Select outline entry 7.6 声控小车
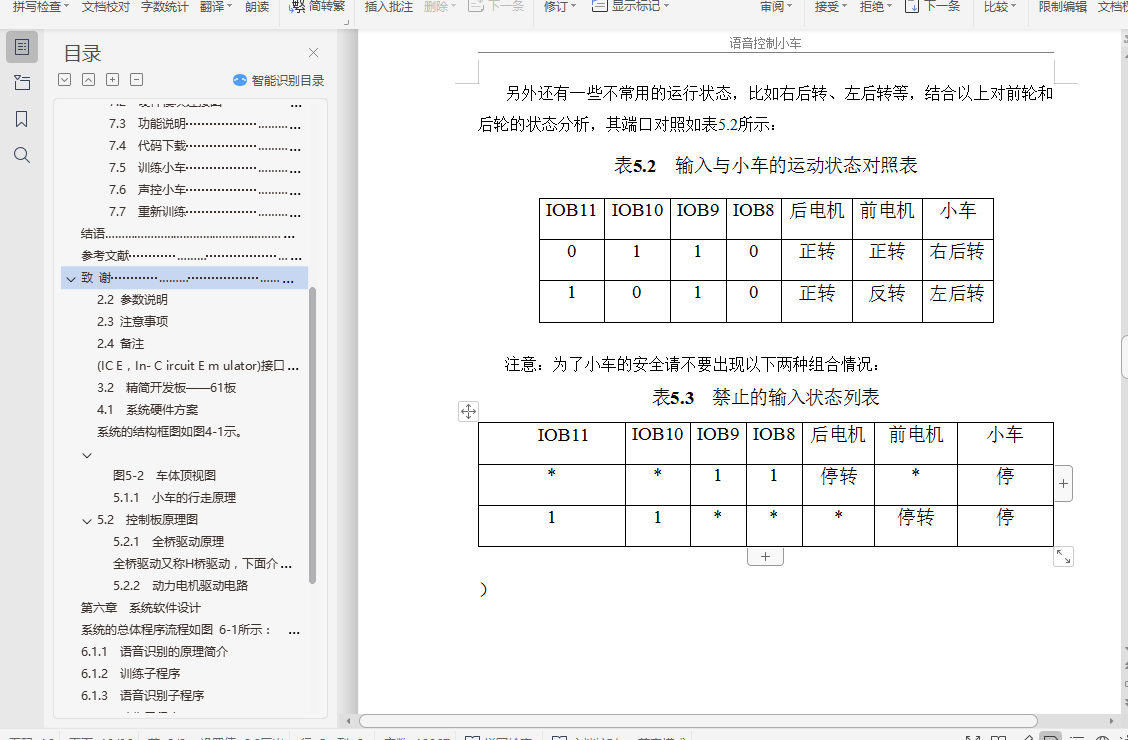 pos(205,190)
